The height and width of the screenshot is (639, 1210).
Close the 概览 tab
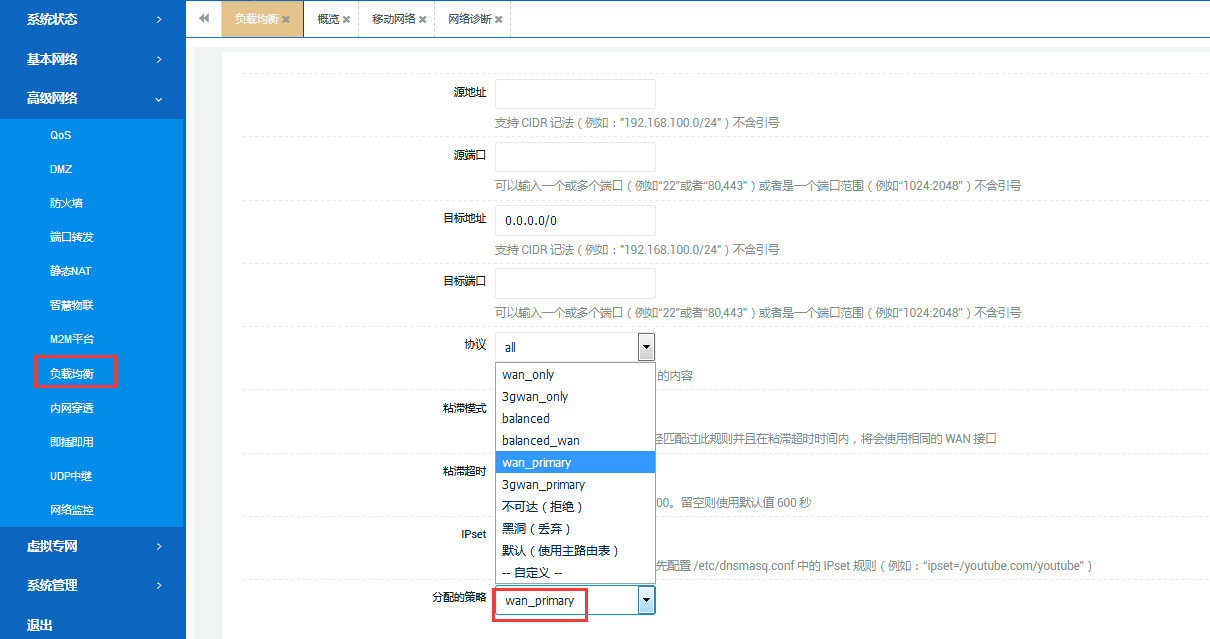[x=347, y=20]
